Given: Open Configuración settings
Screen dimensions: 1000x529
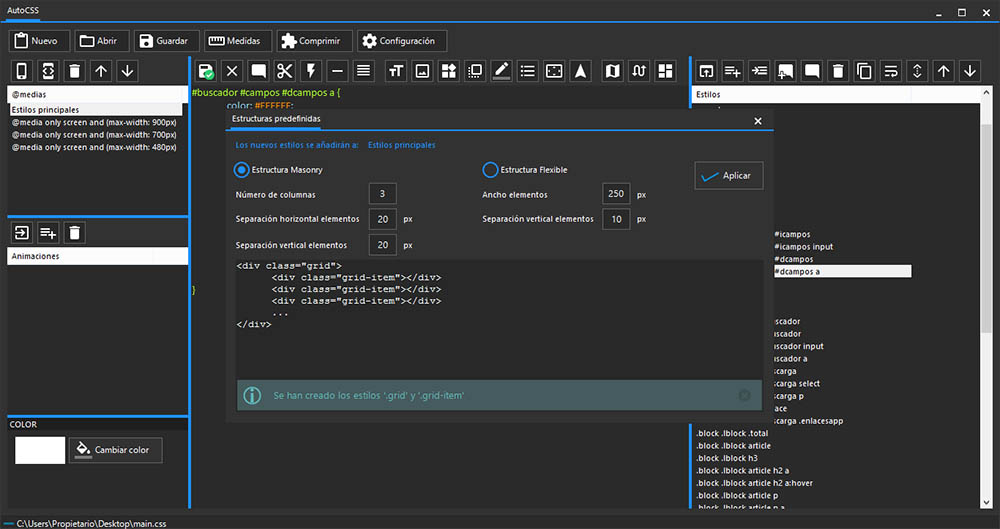Looking at the screenshot, I should click(402, 41).
